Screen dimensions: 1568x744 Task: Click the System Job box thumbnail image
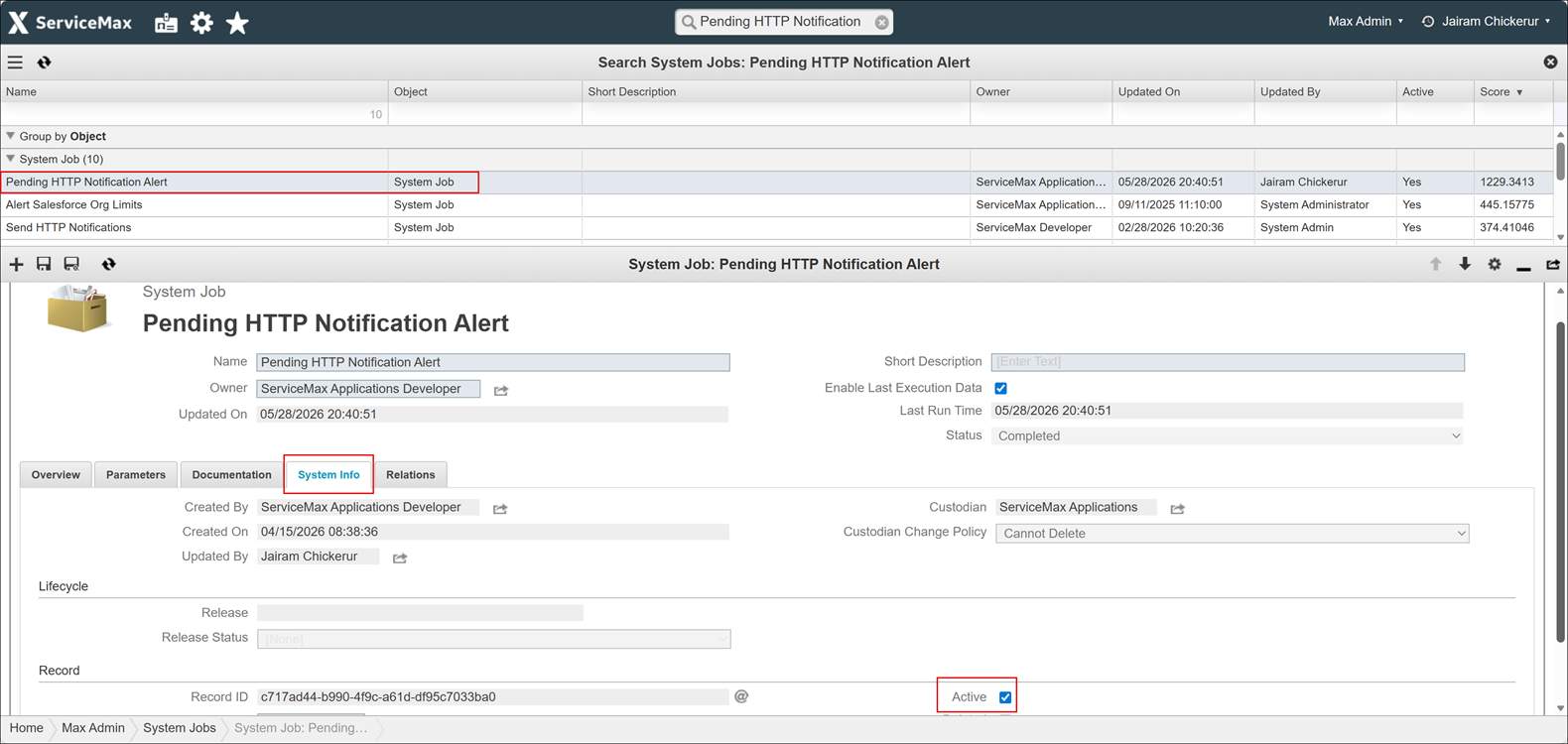(79, 309)
